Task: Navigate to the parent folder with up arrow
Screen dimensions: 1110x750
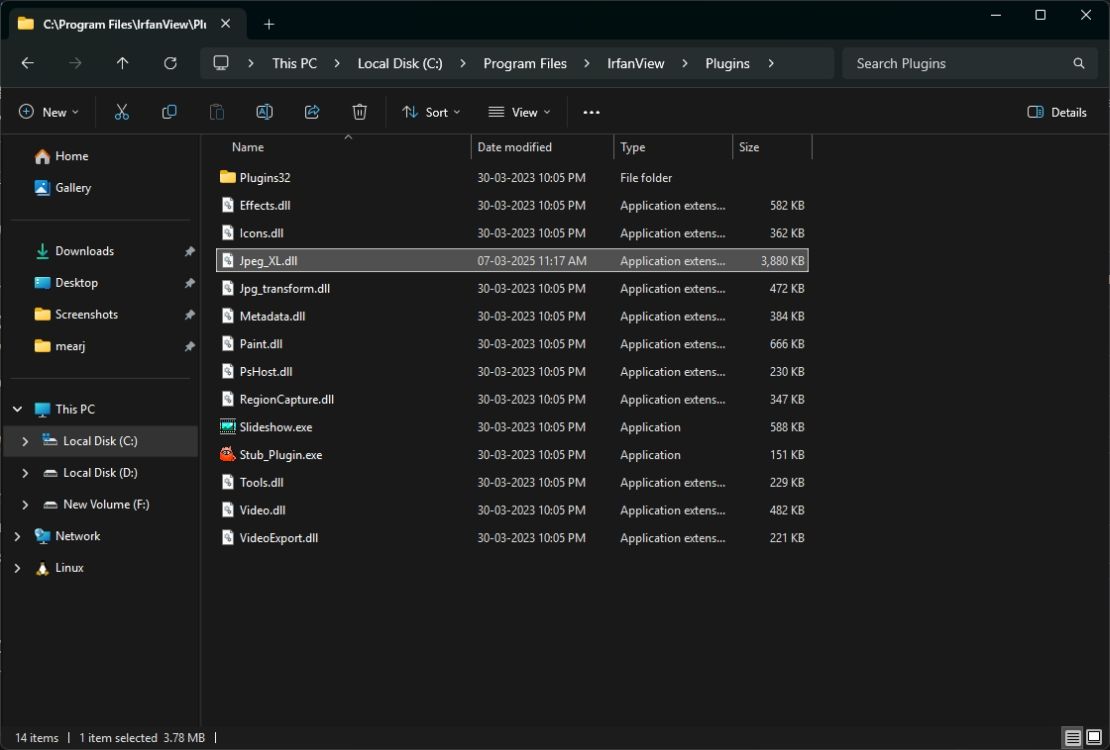Action: click(122, 63)
